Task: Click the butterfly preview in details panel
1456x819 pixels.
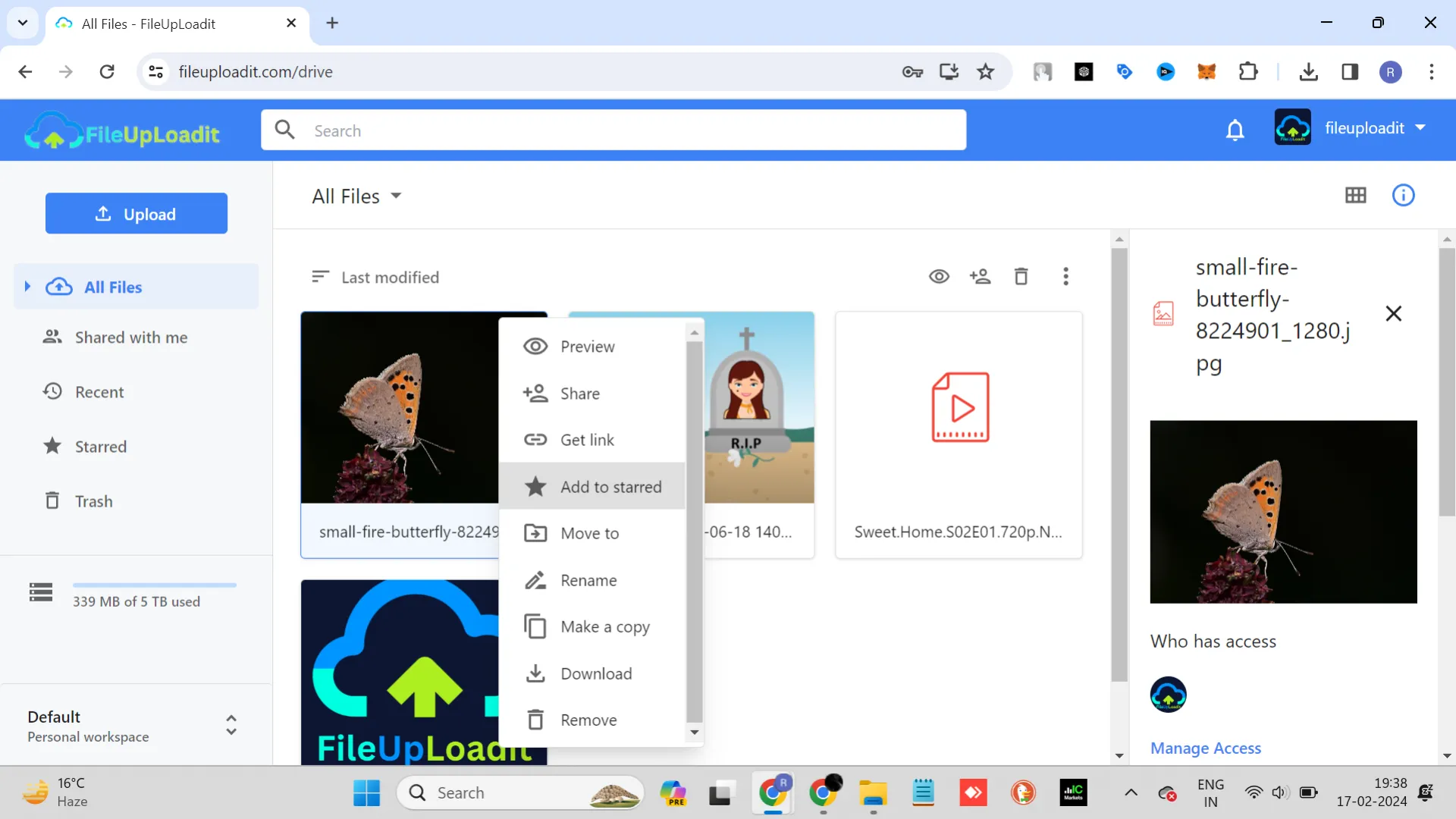Action: click(x=1283, y=512)
